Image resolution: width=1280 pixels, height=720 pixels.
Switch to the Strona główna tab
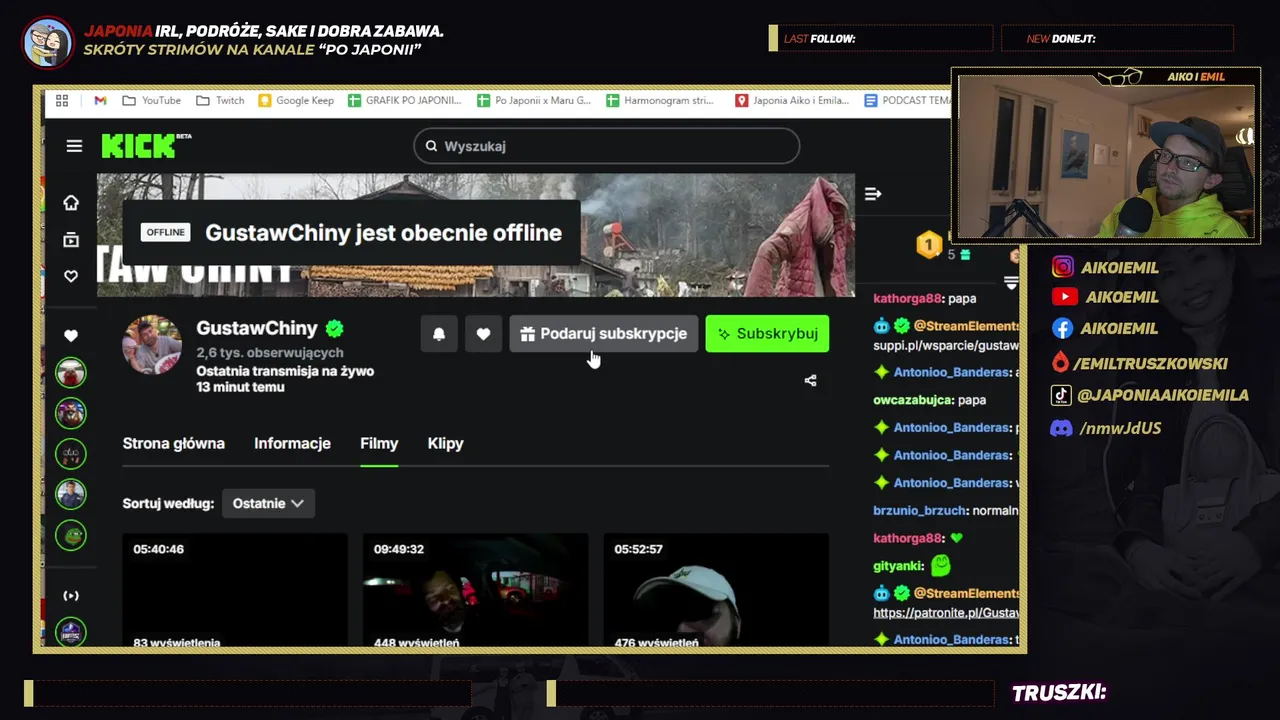(x=174, y=443)
